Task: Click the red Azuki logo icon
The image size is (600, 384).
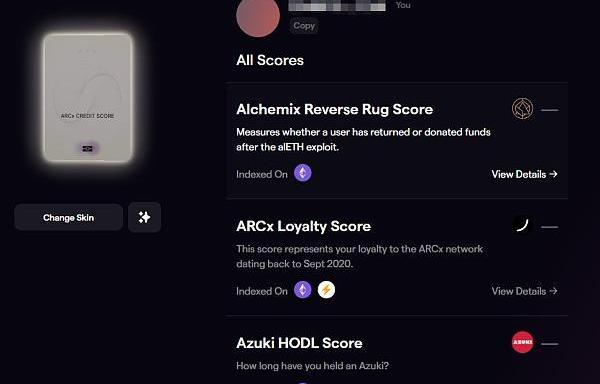Action: coord(522,342)
